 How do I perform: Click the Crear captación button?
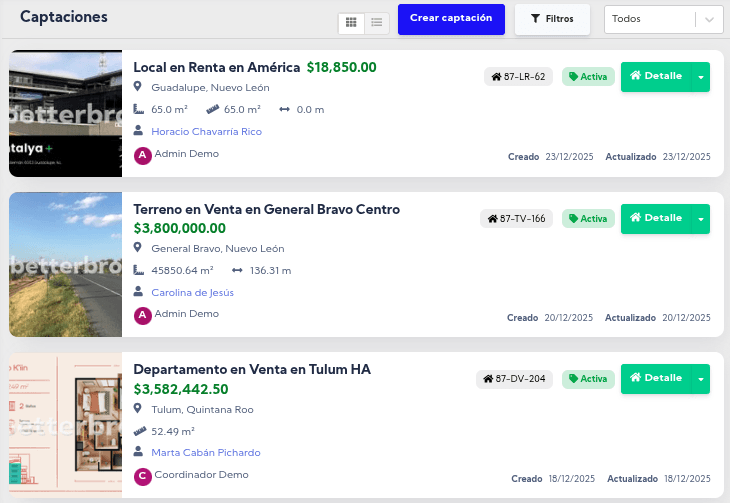(451, 19)
